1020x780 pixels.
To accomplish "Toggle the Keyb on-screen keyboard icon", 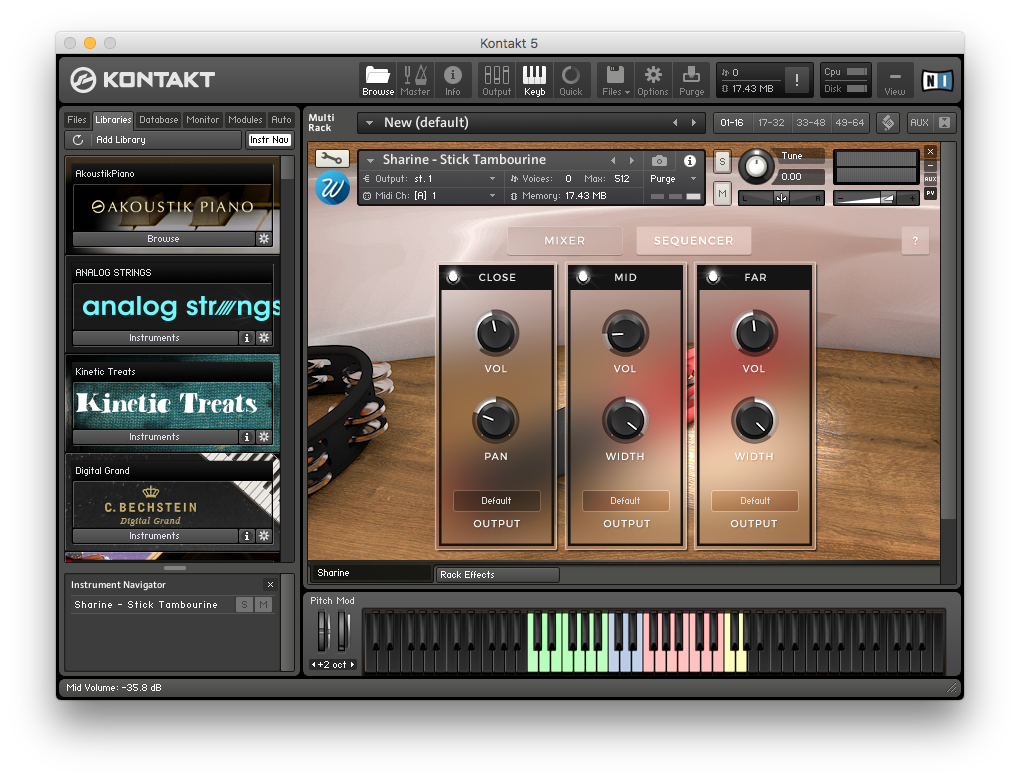I will tap(535, 80).
